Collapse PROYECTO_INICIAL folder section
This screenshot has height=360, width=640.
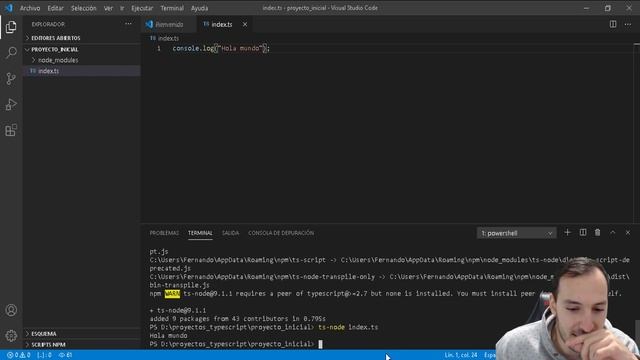point(55,49)
